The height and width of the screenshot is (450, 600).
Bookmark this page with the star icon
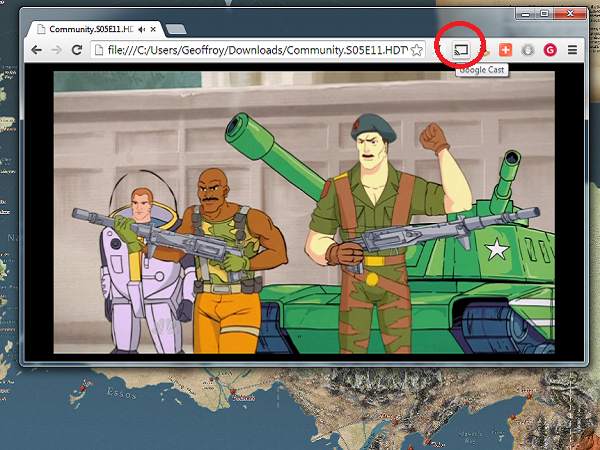pyautogui.click(x=416, y=50)
